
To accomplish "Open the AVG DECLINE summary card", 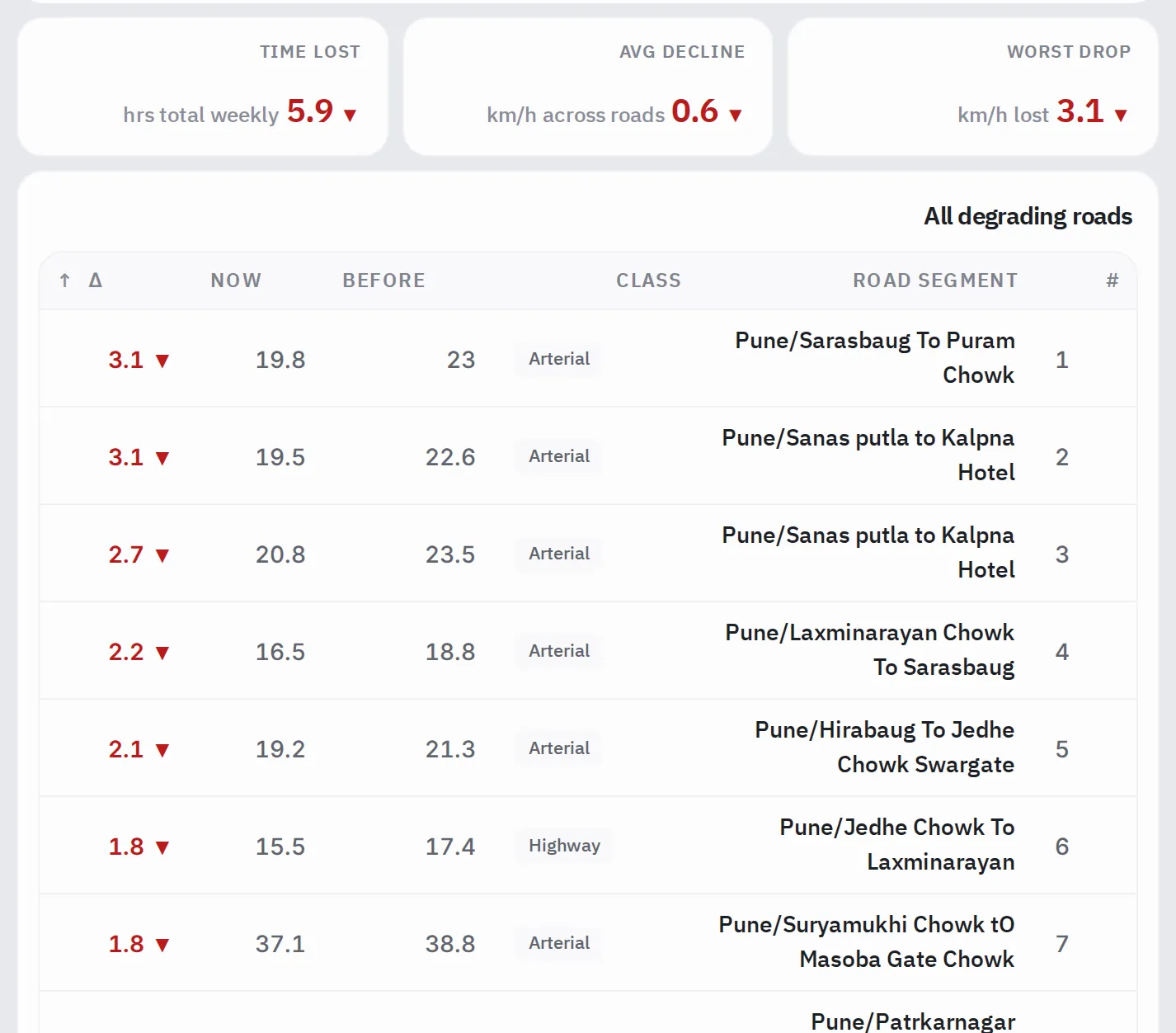I will pos(588,87).
